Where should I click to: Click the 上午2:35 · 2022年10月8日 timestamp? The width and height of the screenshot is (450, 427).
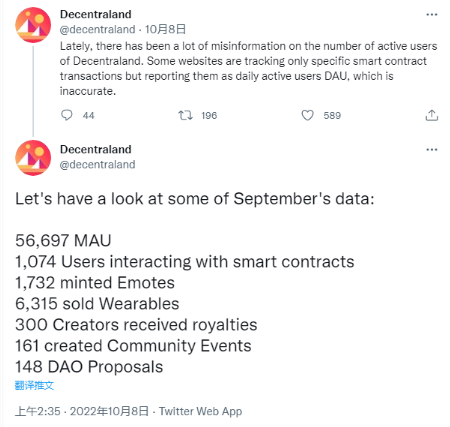click(x=82, y=411)
